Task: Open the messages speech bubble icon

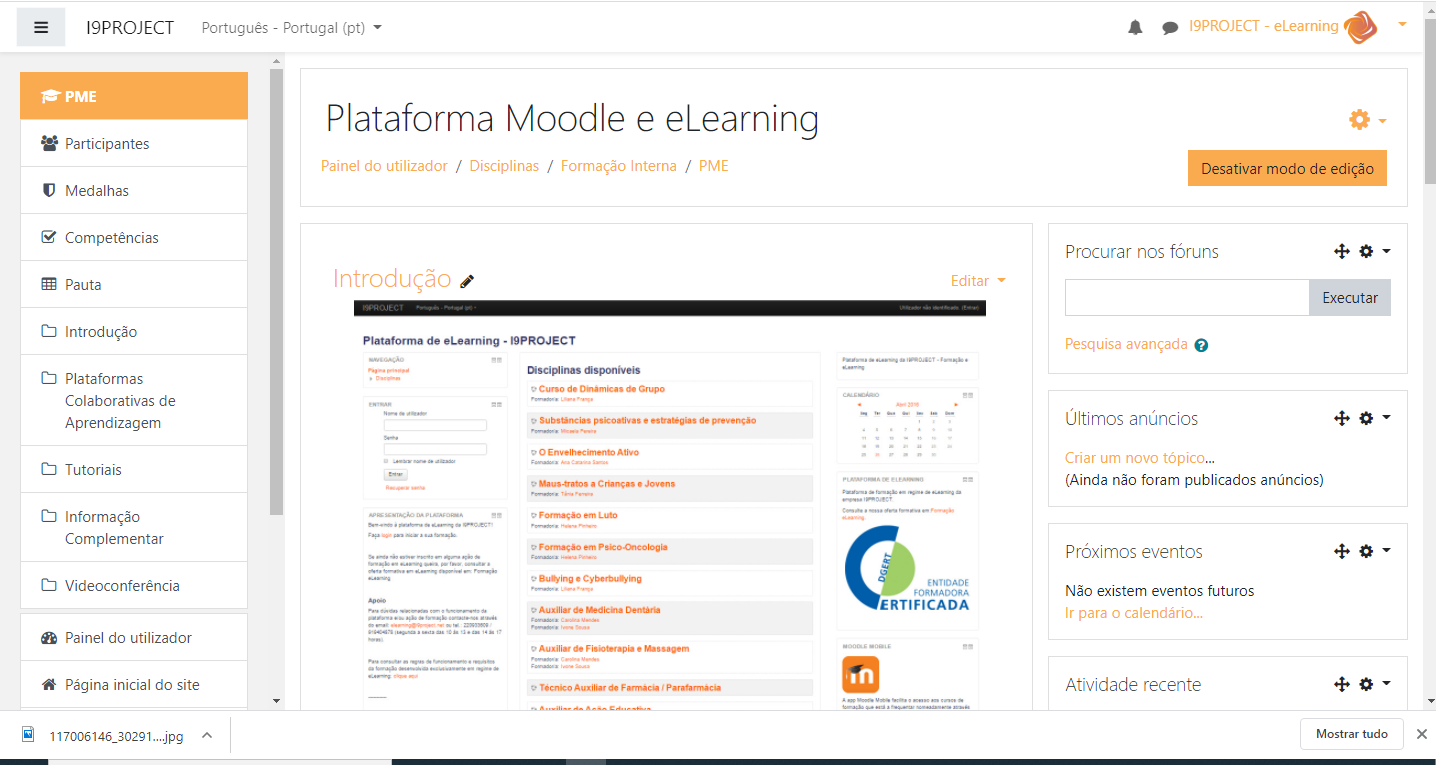Action: [1170, 28]
